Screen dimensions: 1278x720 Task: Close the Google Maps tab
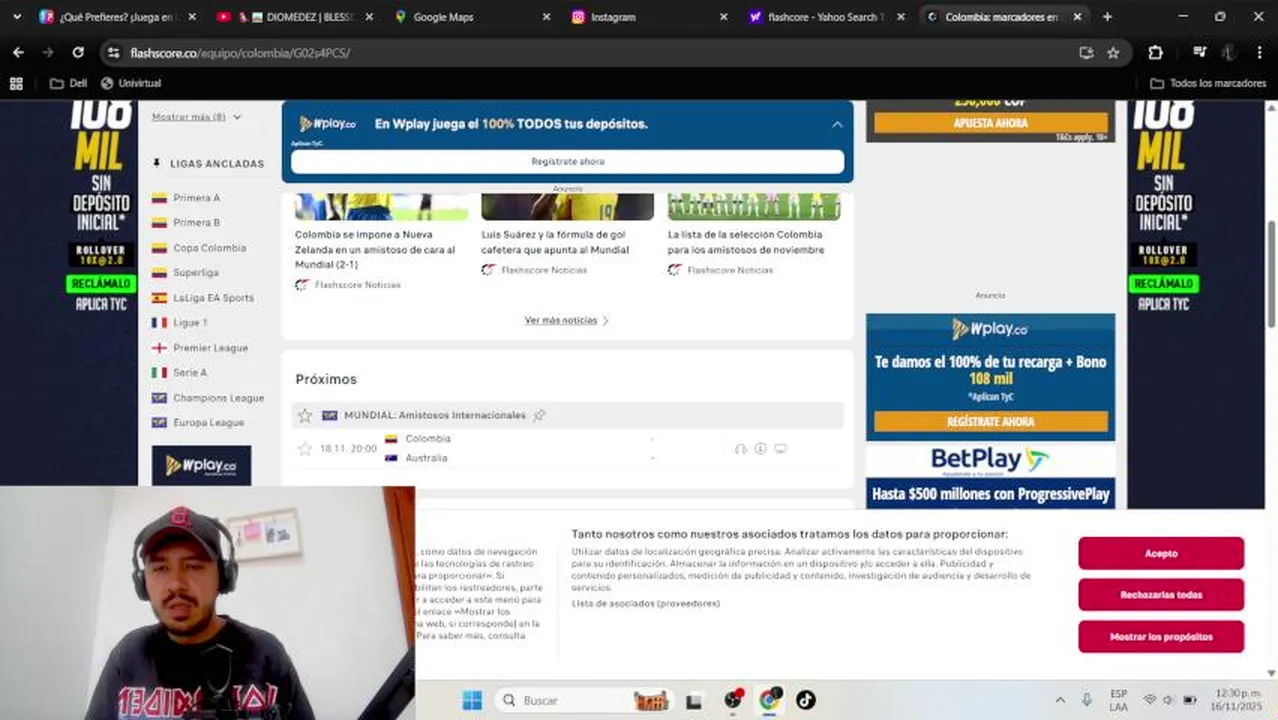[x=546, y=17]
